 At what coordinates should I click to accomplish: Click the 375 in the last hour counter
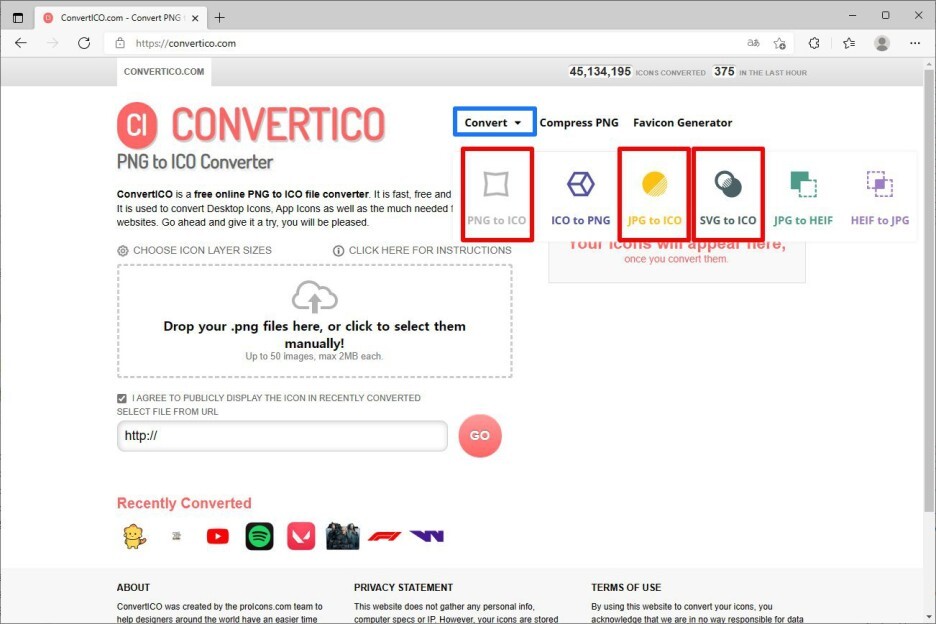point(724,72)
